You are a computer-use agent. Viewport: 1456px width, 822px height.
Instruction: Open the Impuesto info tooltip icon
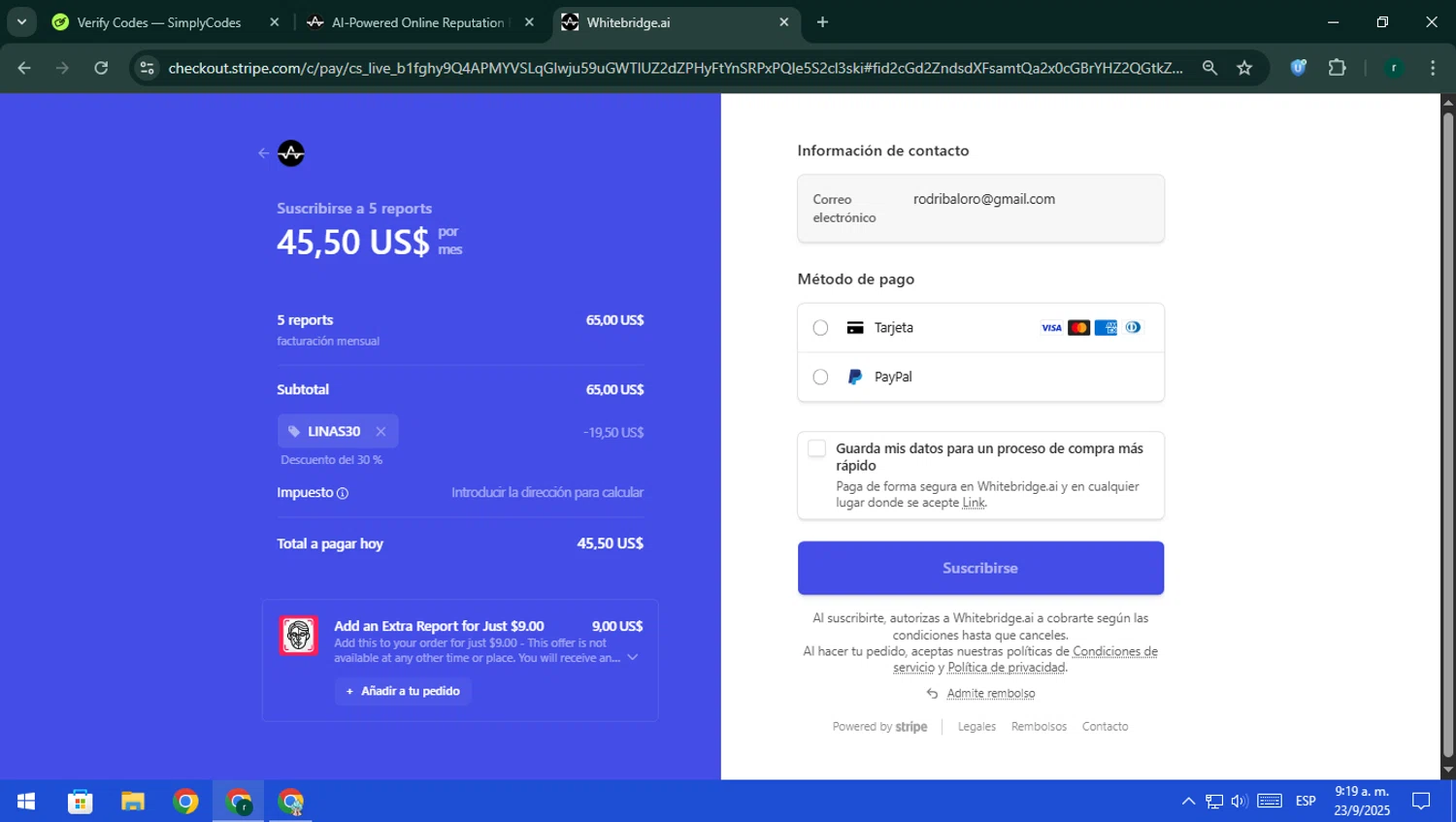pos(343,493)
